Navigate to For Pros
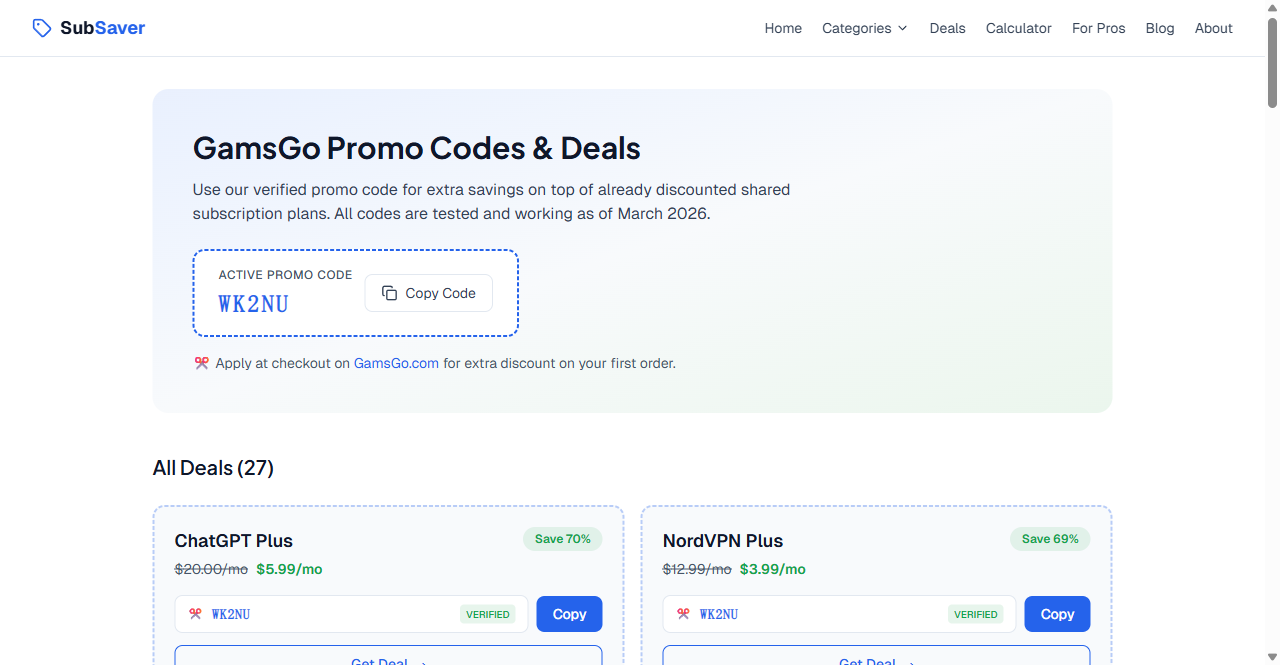 click(1098, 28)
